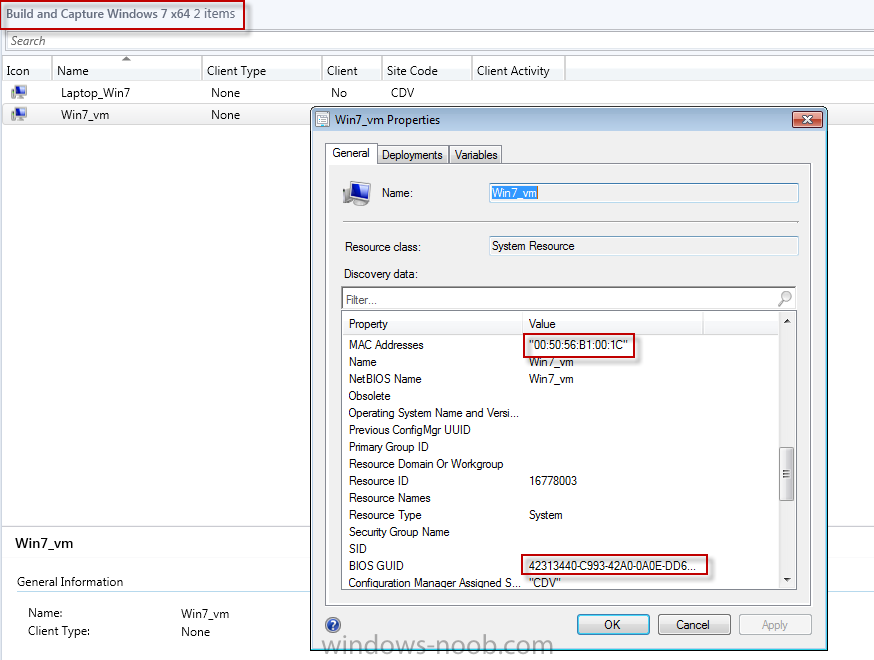874x660 pixels.
Task: Click the filter magnifier icon
Action: [x=785, y=299]
